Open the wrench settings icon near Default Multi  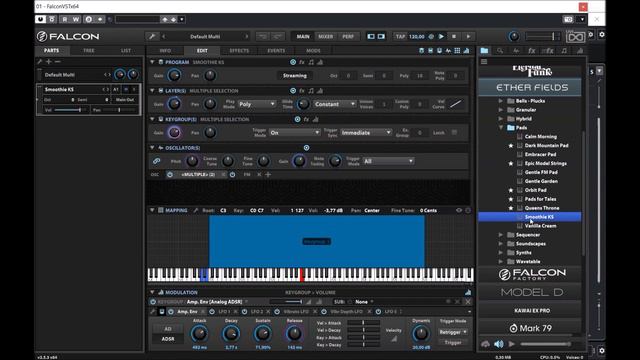pyautogui.click(x=152, y=36)
